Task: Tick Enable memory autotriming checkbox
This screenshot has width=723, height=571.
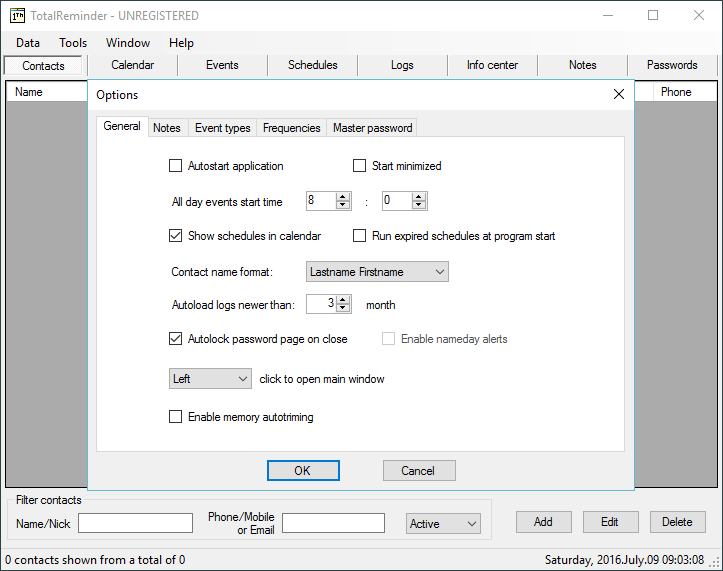Action: pos(175,416)
